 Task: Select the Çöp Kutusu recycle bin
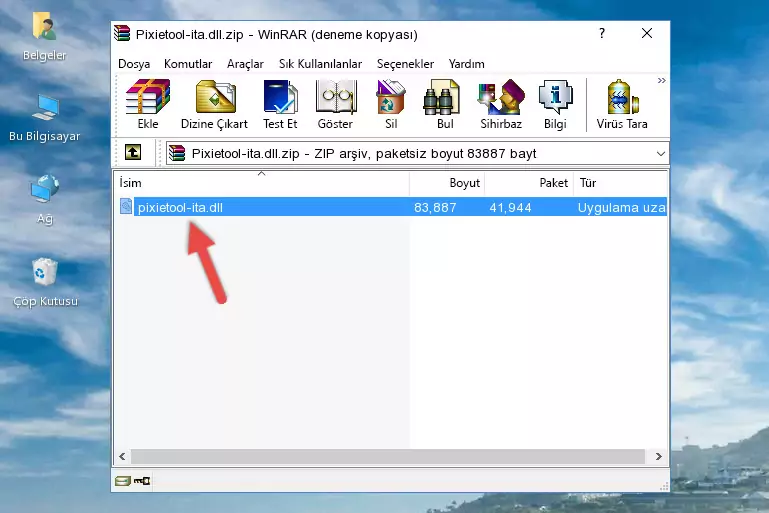point(45,282)
